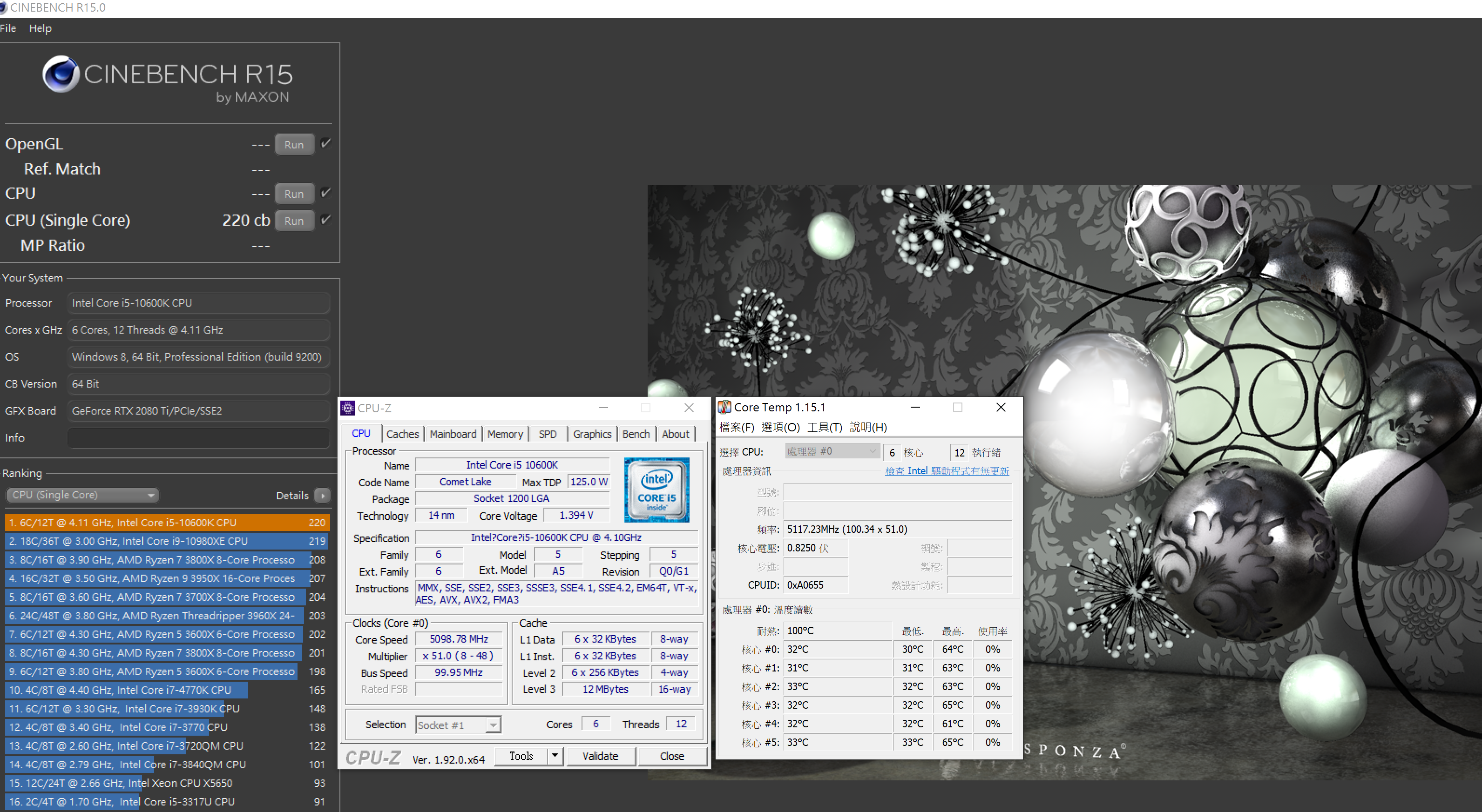The width and height of the screenshot is (1482, 812).
Task: Select ranking row Intel Xeon CPU X5650
Action: (x=168, y=783)
